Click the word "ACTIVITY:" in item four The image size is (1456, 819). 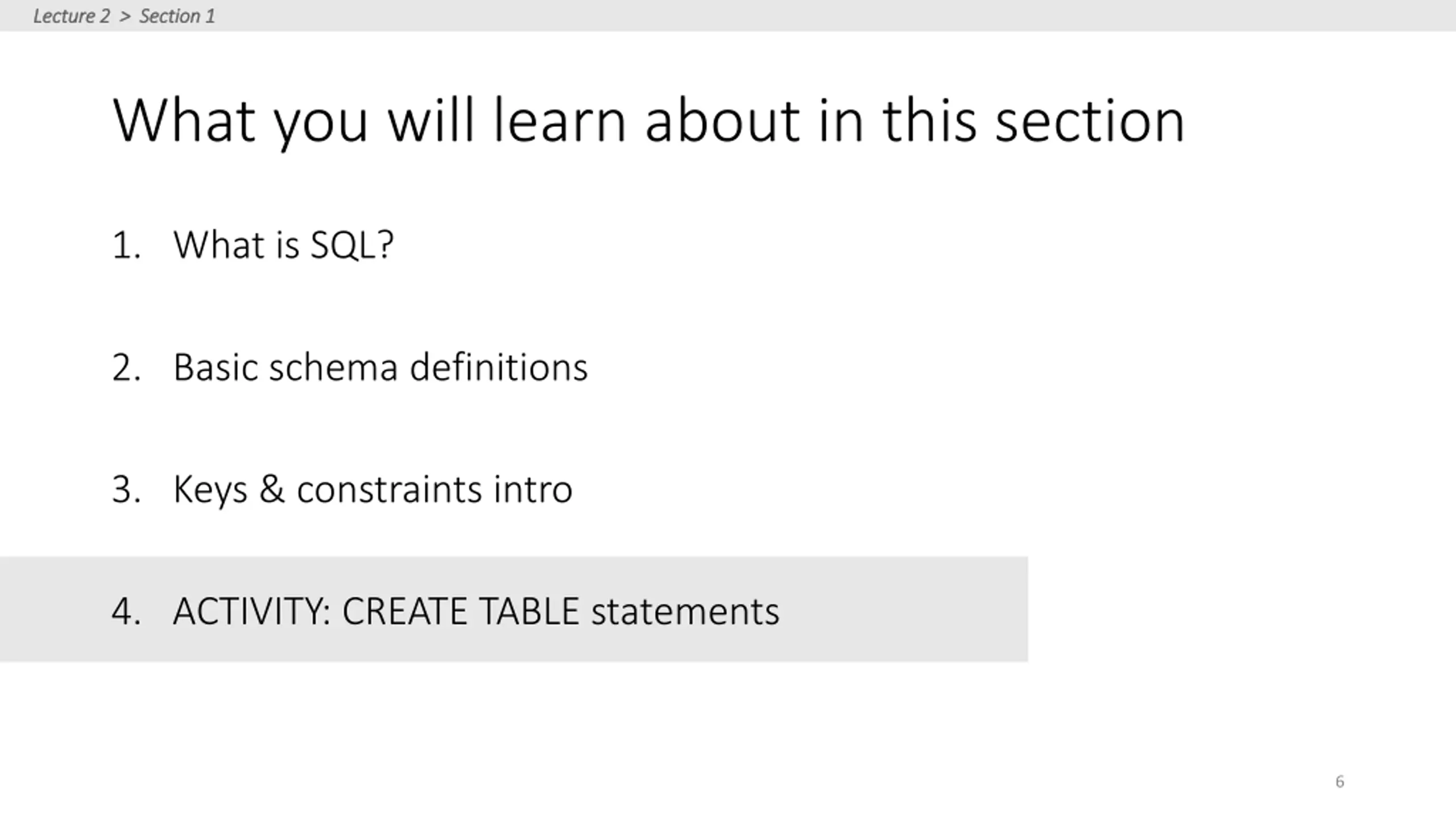[x=251, y=611]
